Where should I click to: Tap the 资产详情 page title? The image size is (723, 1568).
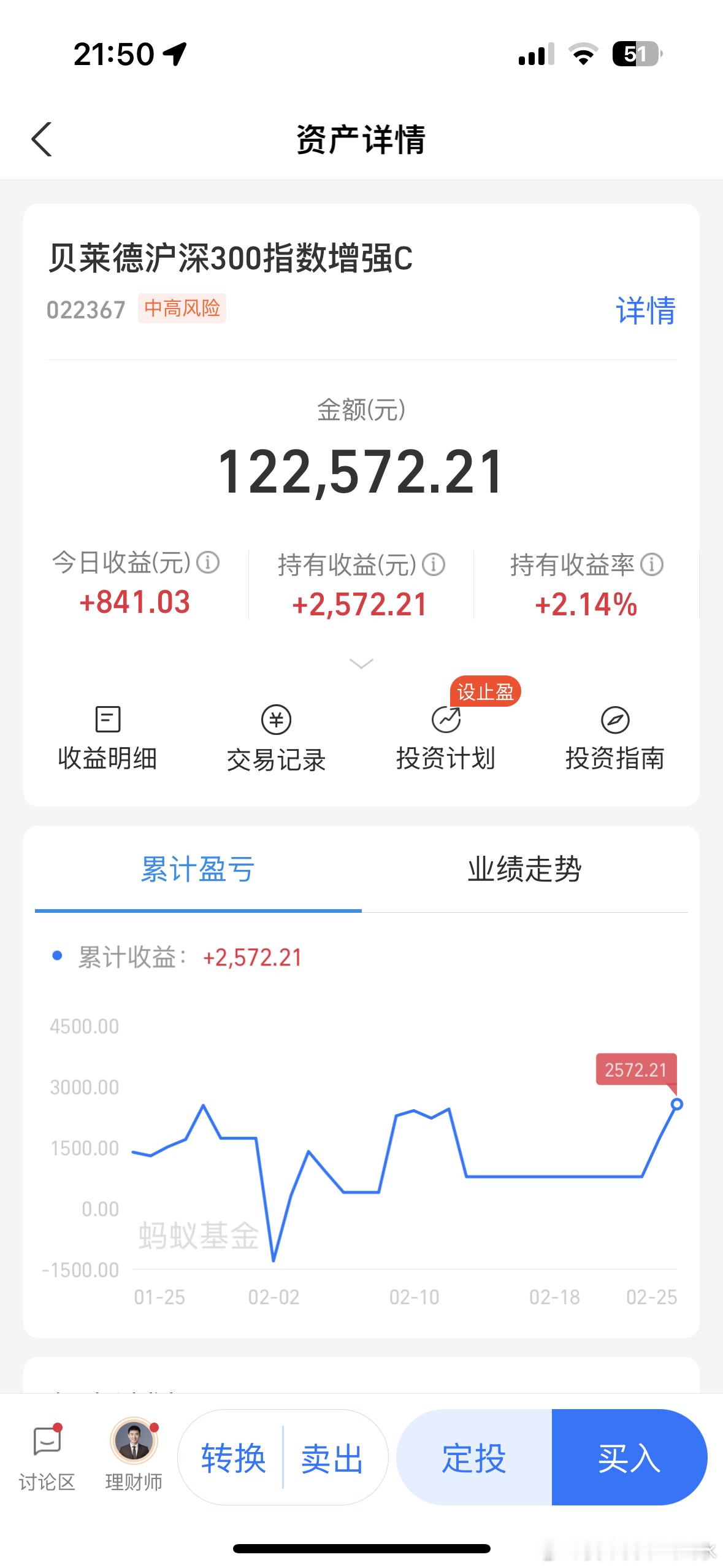point(361,139)
